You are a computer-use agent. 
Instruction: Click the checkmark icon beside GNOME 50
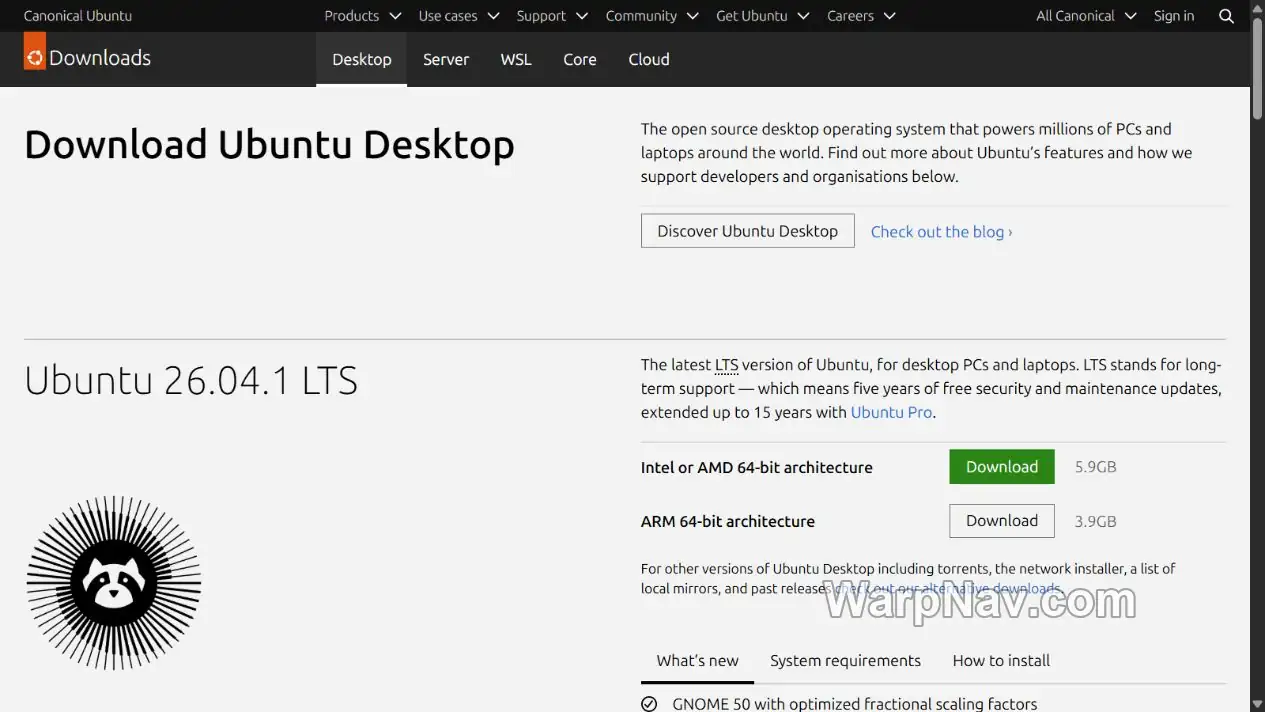tap(649, 704)
